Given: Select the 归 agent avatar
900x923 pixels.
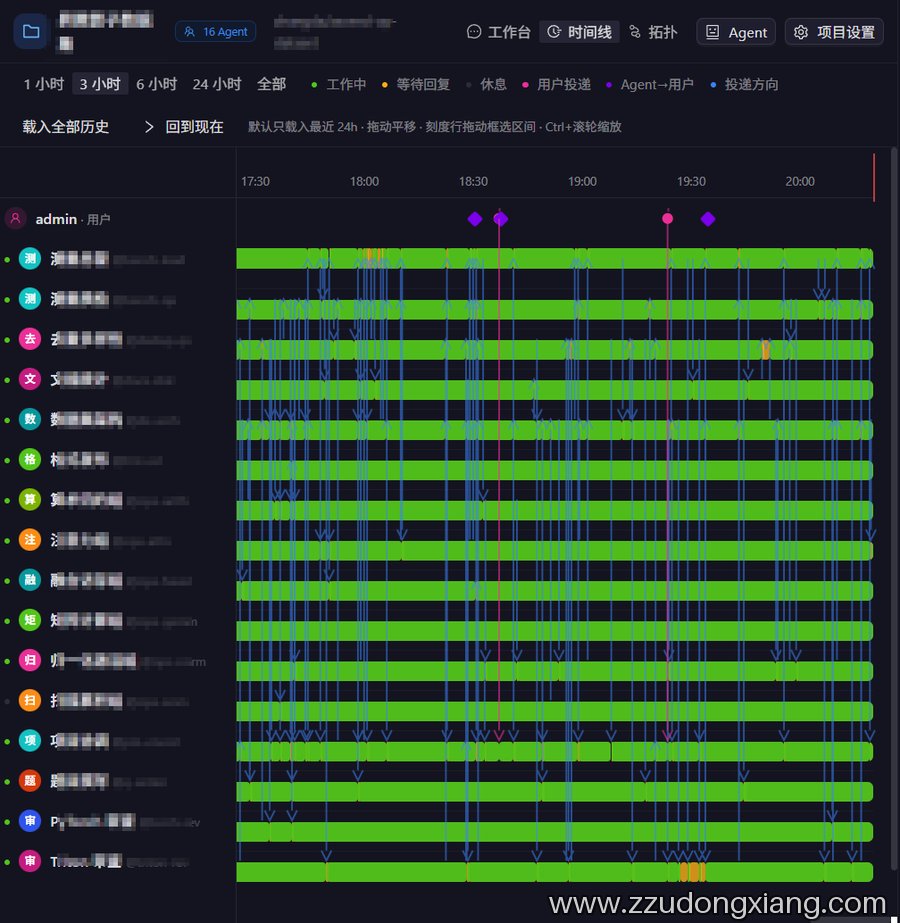Looking at the screenshot, I should (x=30, y=660).
